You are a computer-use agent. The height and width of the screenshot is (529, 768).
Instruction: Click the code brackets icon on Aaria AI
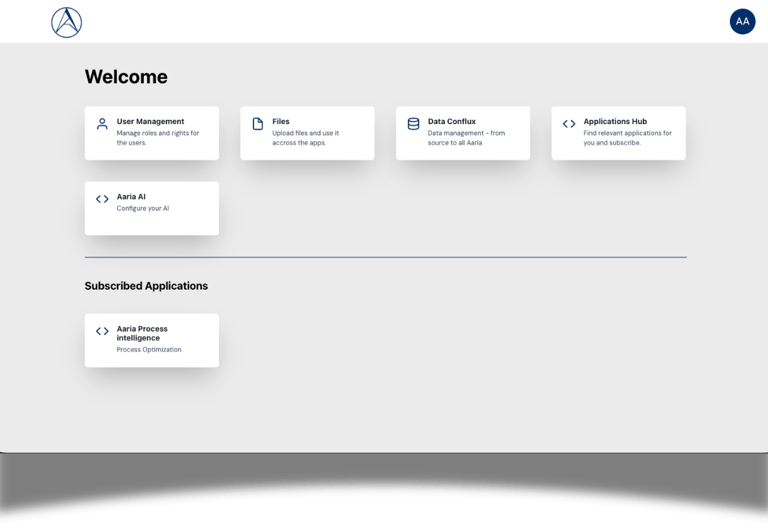point(102,199)
